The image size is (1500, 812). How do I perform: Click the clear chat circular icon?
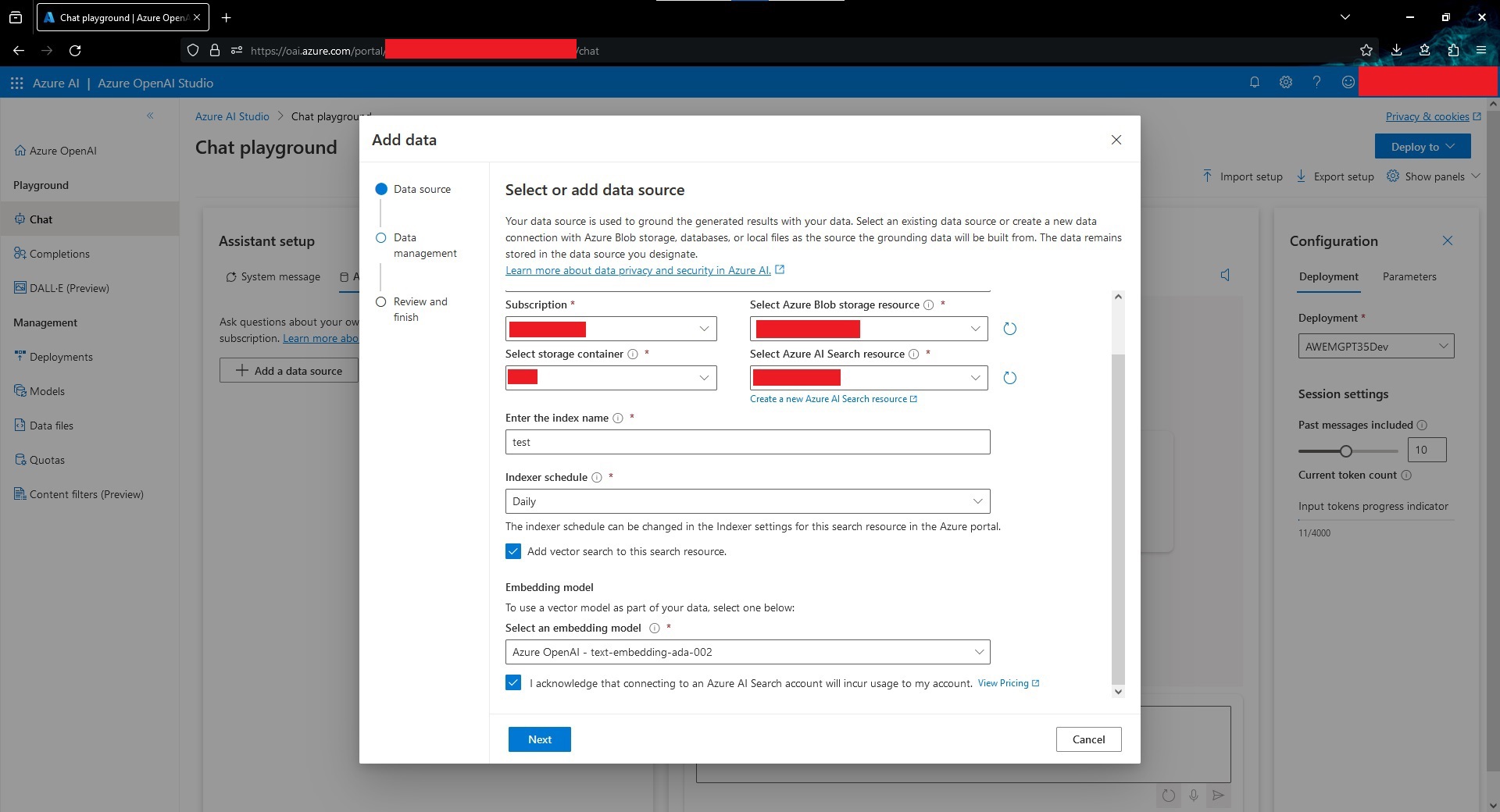(x=1169, y=796)
